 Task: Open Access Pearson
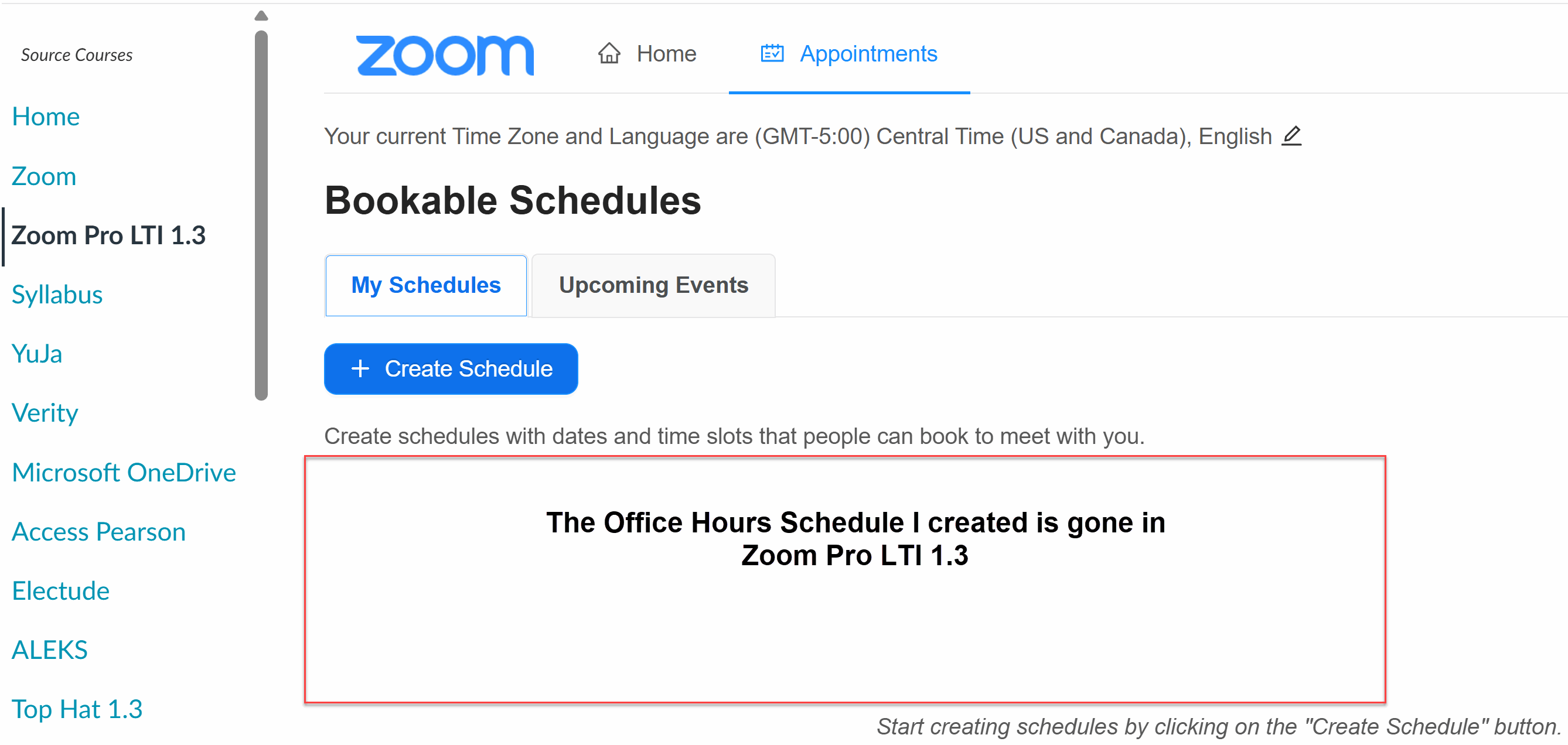(98, 531)
